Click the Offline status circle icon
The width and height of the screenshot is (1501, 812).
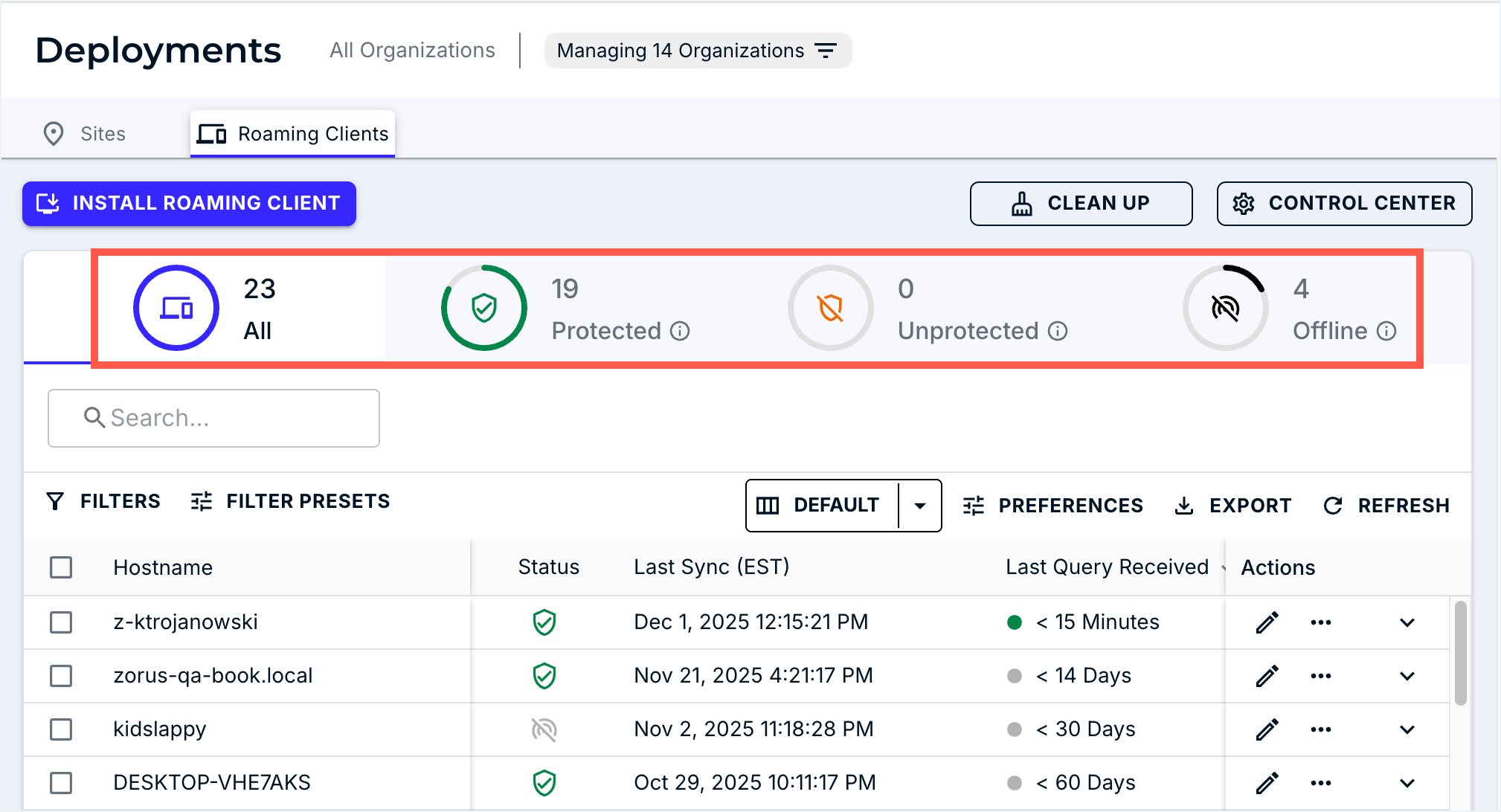coord(1225,308)
